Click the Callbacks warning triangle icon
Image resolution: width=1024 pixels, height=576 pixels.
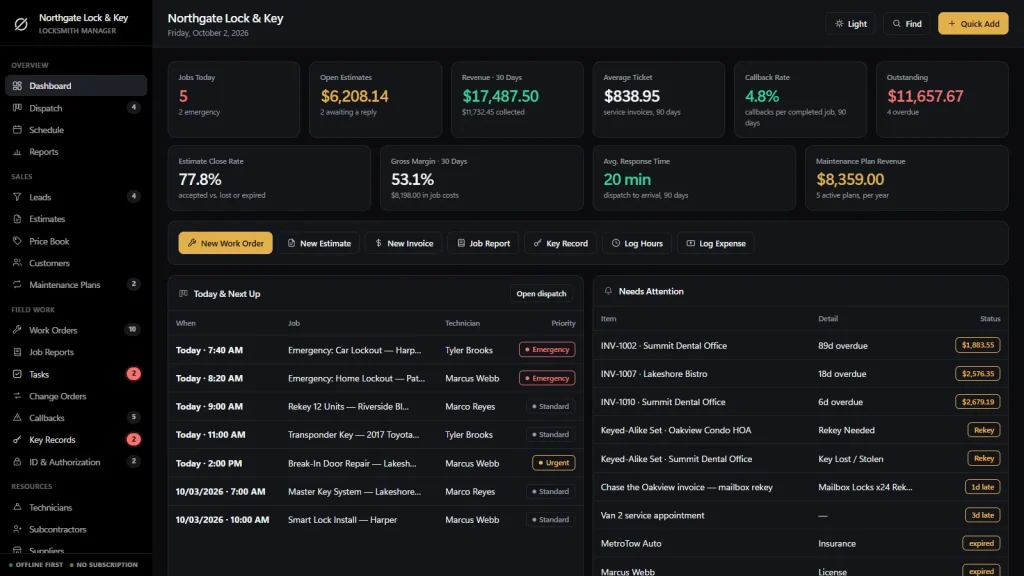[17, 417]
